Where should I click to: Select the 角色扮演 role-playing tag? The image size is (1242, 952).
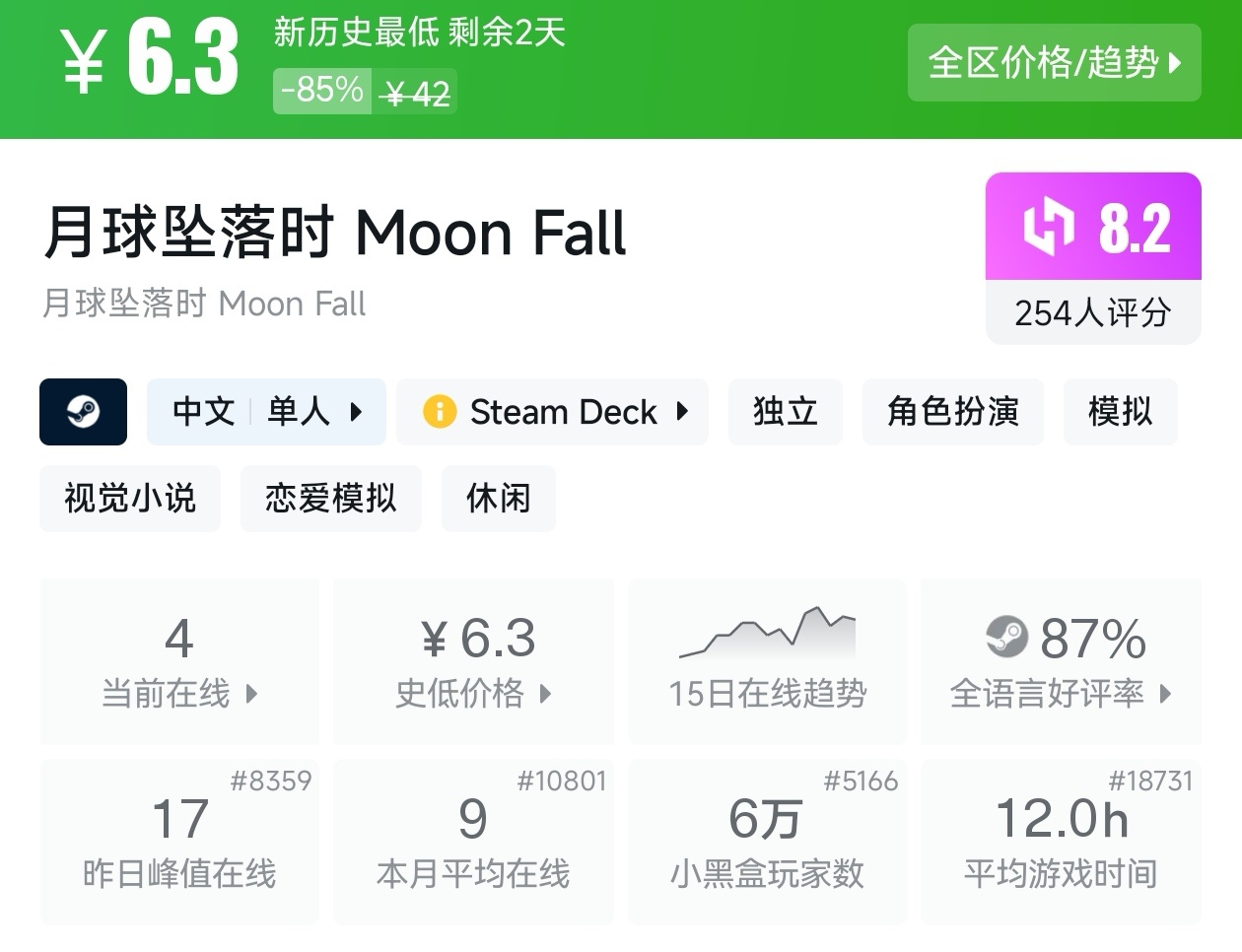(x=952, y=412)
